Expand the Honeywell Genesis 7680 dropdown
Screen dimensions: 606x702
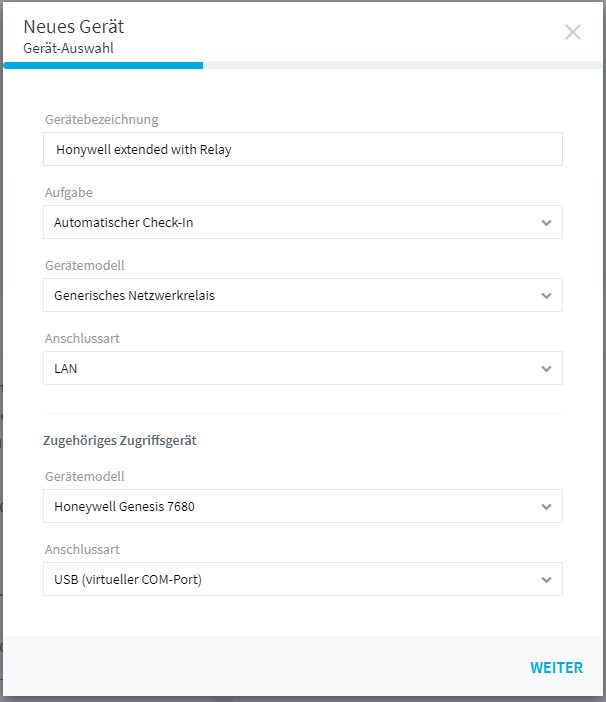tap(303, 506)
